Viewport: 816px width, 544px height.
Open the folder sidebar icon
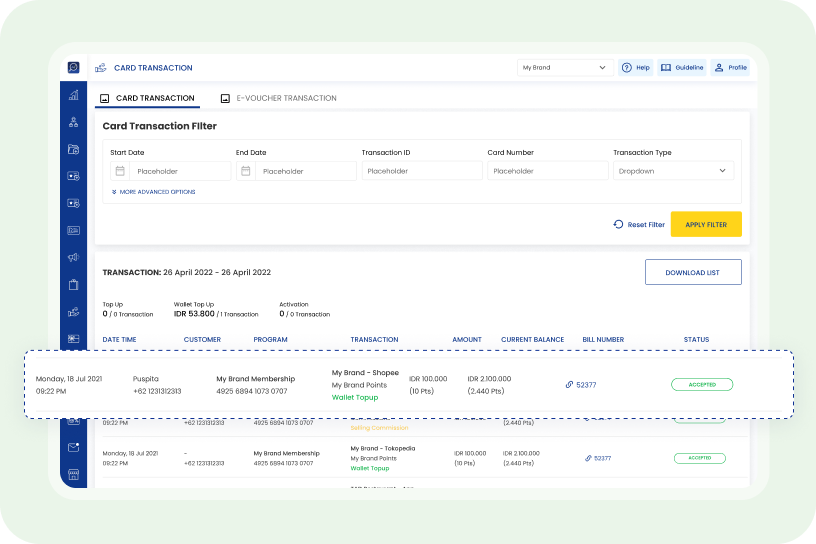coord(73,149)
